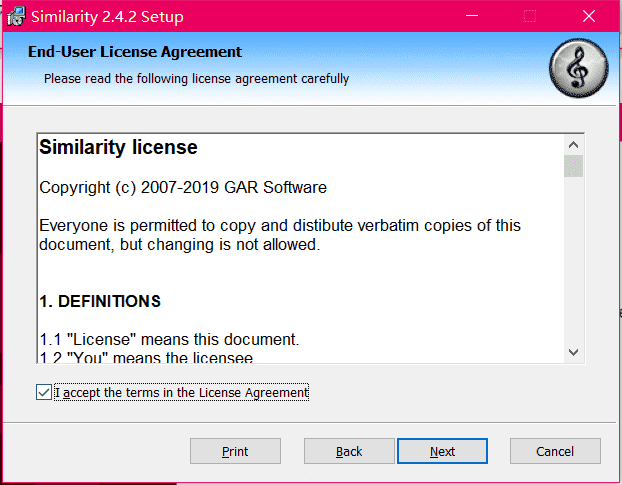This screenshot has height=485, width=622.
Task: Click 'Everyone is permitted to copy' paragraph
Action: 280,235
